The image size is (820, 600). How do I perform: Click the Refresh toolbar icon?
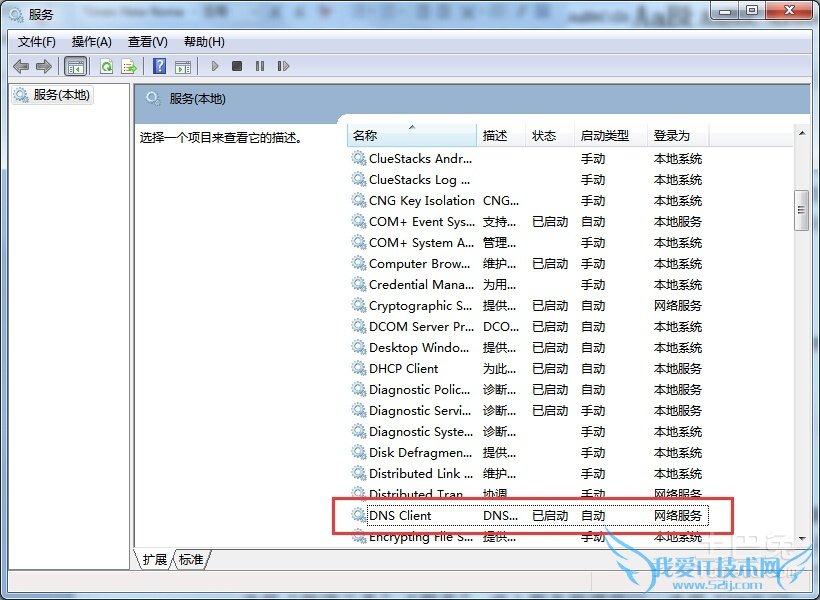tap(107, 66)
